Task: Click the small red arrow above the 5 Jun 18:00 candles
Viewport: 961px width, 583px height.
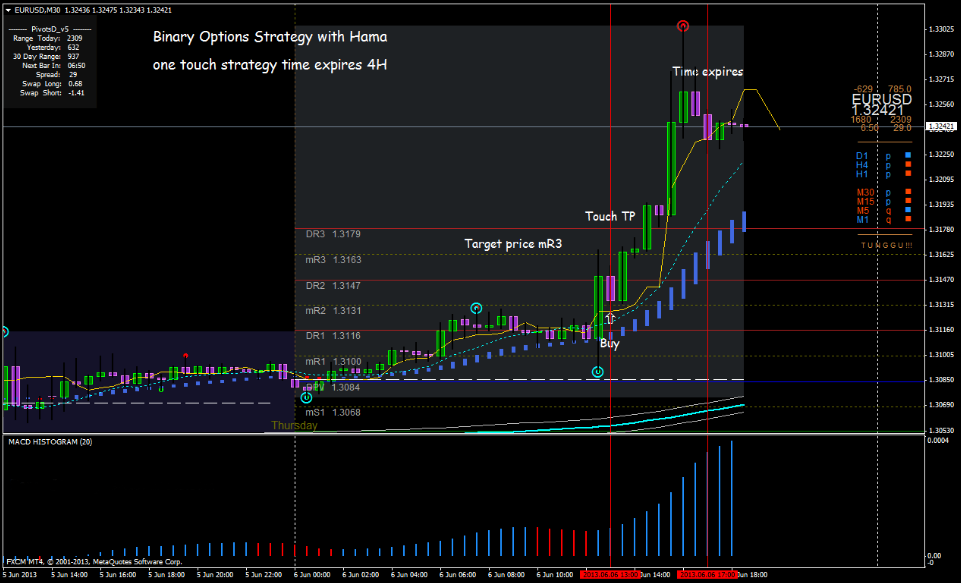Action: [x=186, y=355]
